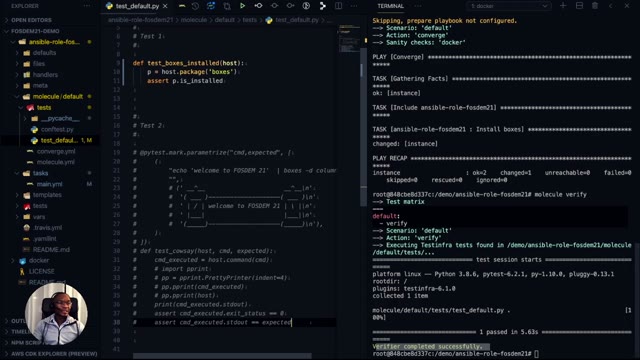Open the .yamllint file

point(44,239)
